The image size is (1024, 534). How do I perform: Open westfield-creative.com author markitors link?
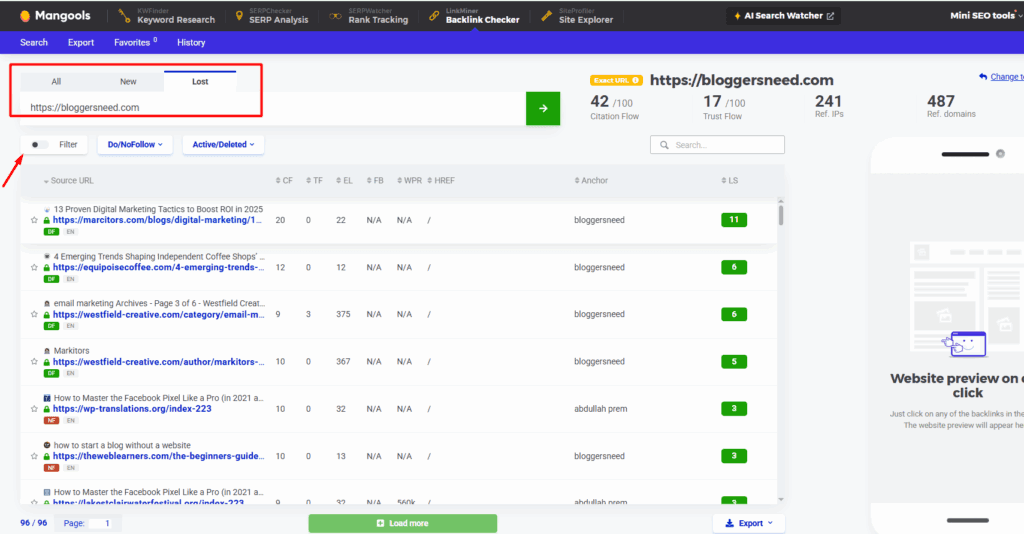coord(159,361)
